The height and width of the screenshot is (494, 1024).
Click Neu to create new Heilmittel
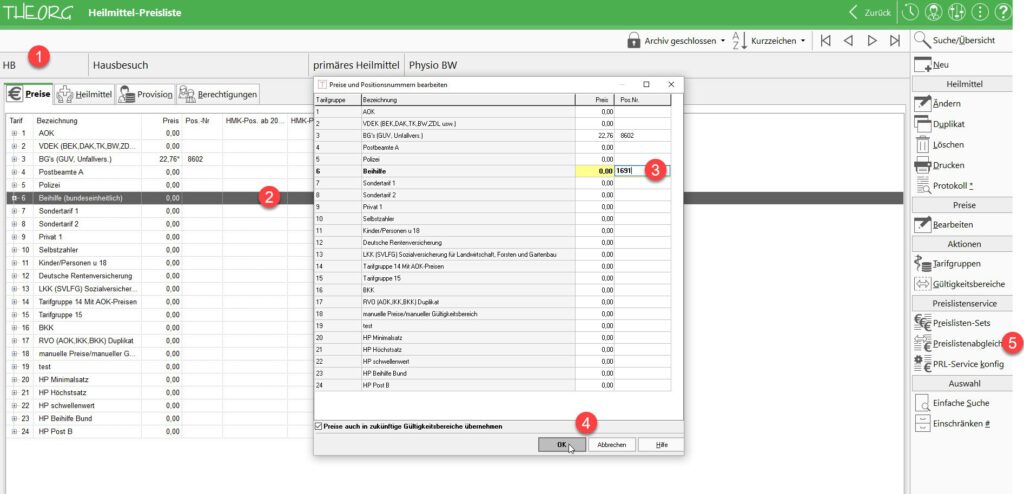click(x=923, y=65)
